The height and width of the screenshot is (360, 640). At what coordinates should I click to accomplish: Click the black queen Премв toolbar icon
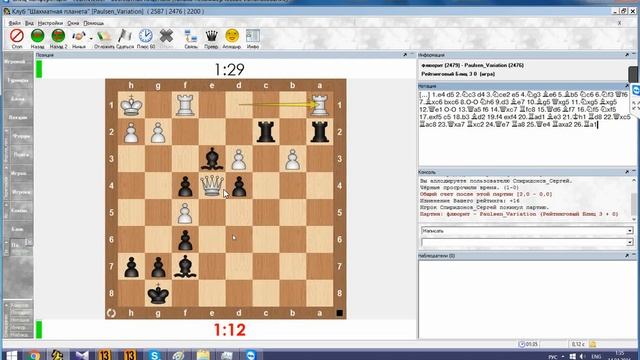click(211, 36)
